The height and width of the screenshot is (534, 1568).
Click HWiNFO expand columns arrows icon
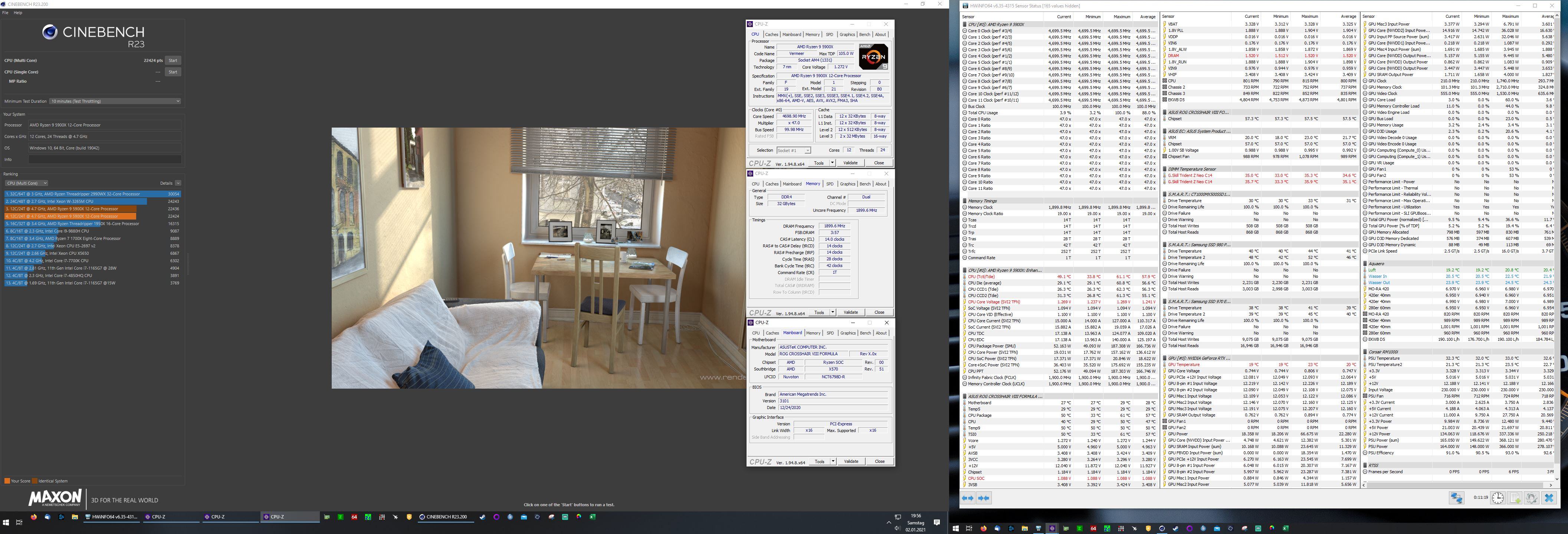pyautogui.click(x=967, y=498)
